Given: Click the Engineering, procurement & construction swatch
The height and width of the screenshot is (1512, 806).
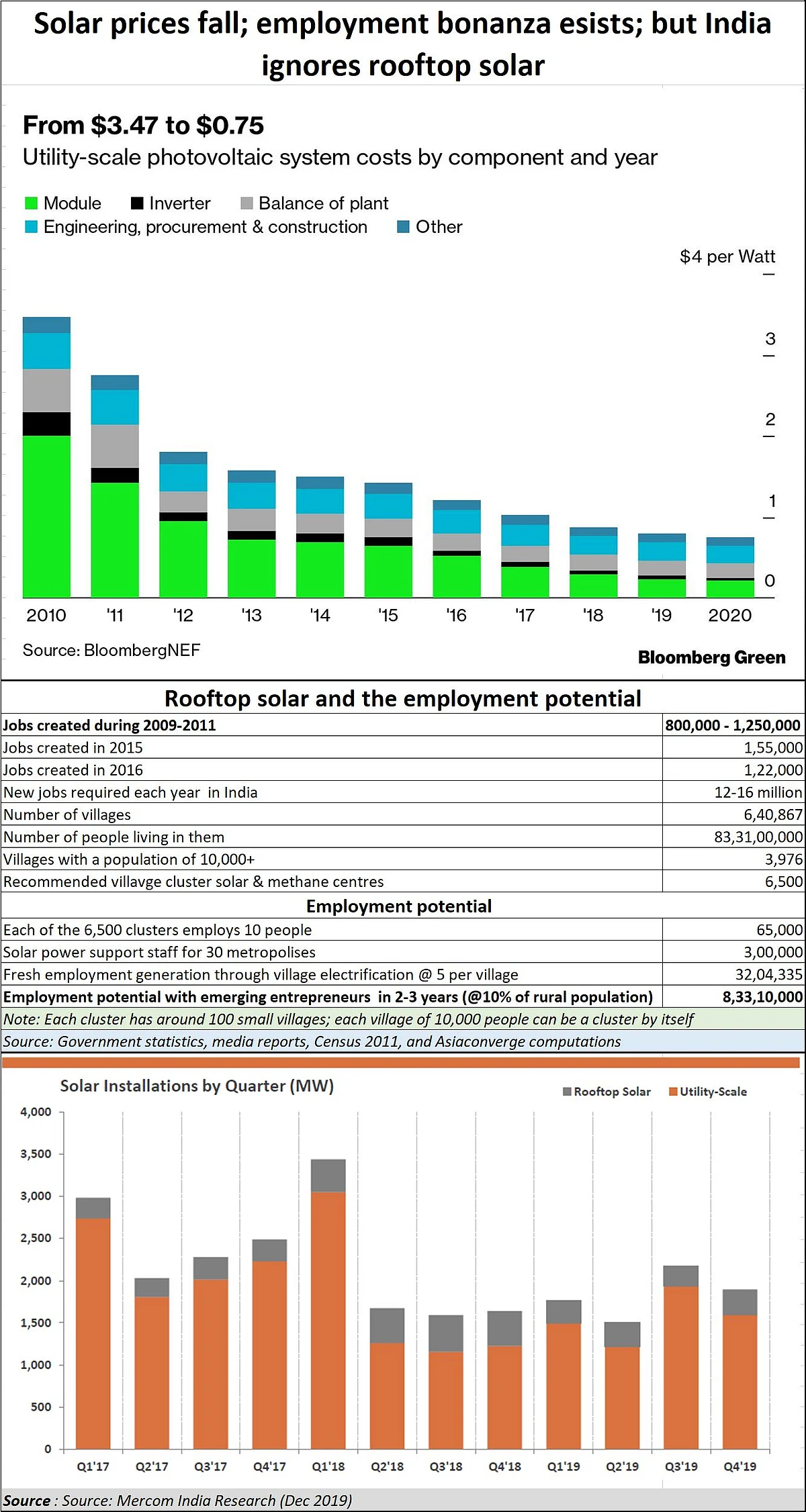Looking at the screenshot, I should [x=31, y=227].
